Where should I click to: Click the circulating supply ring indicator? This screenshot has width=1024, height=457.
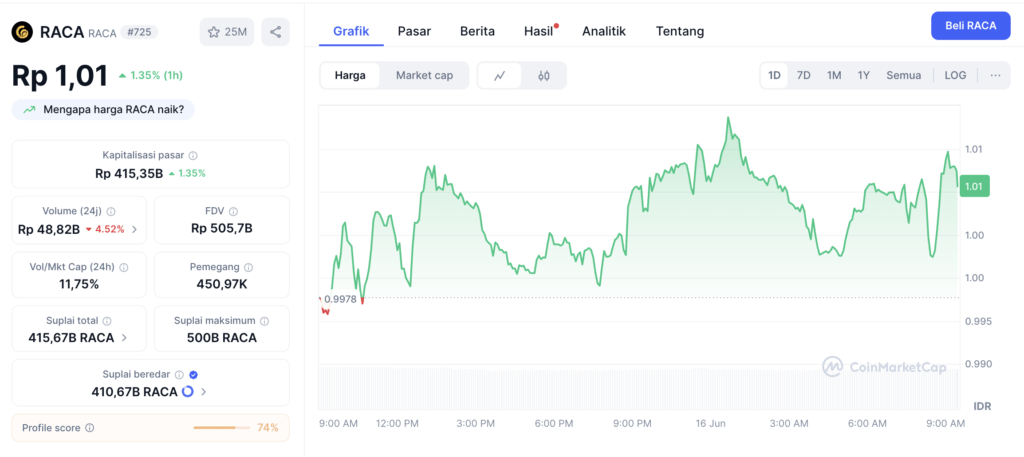[x=187, y=392]
